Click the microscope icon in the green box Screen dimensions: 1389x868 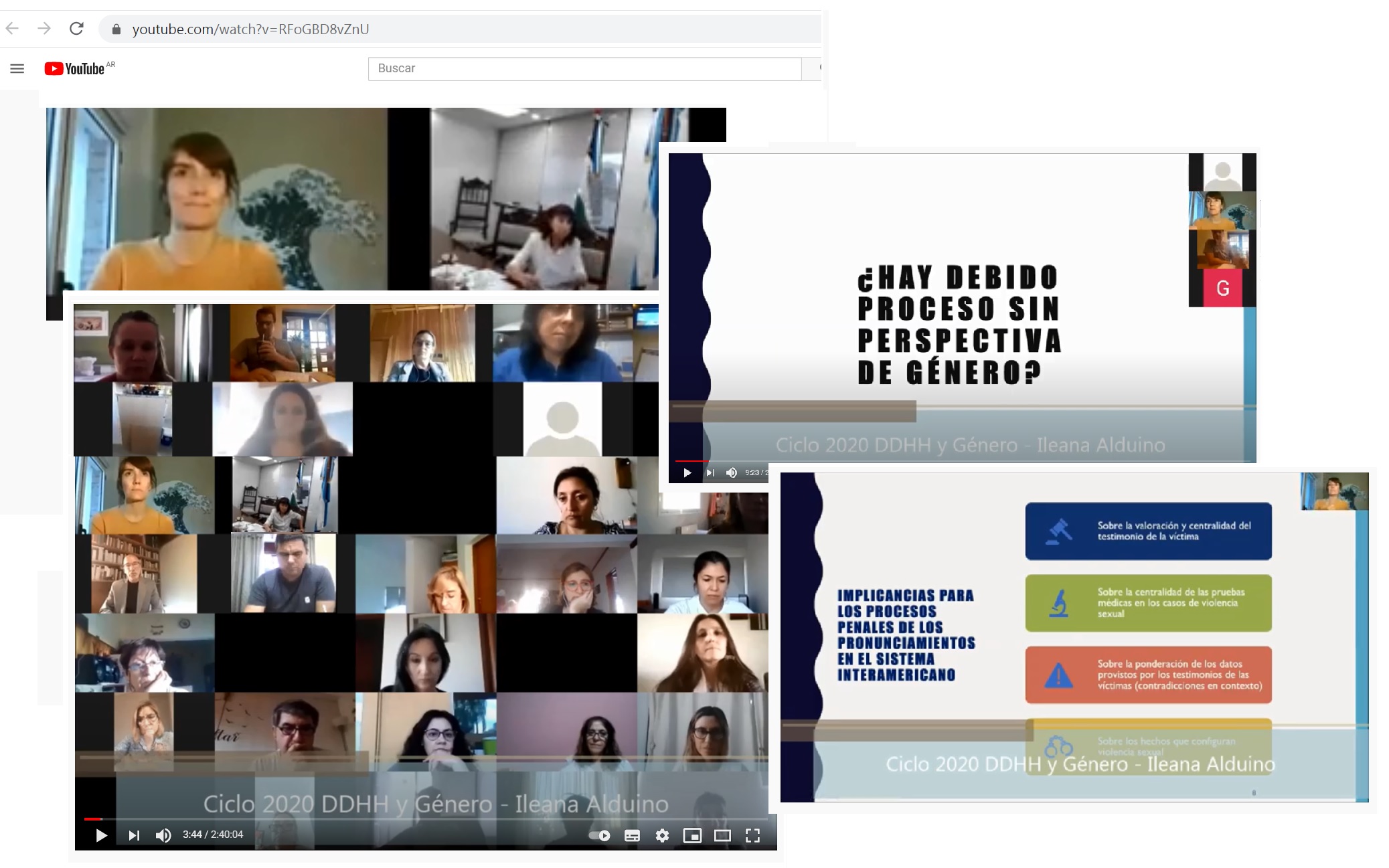[1058, 603]
